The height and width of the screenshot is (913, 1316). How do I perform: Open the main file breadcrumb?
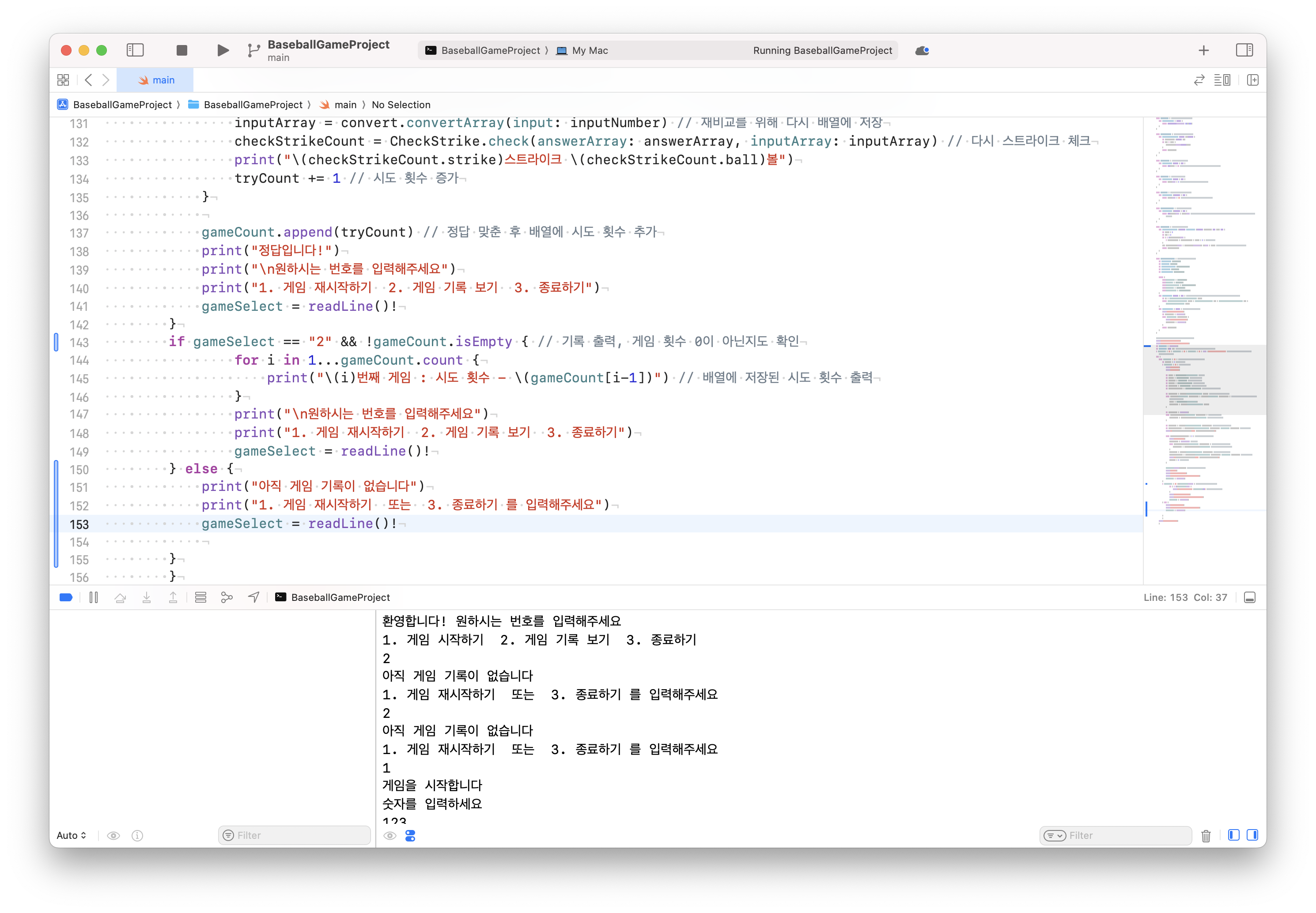click(x=337, y=105)
